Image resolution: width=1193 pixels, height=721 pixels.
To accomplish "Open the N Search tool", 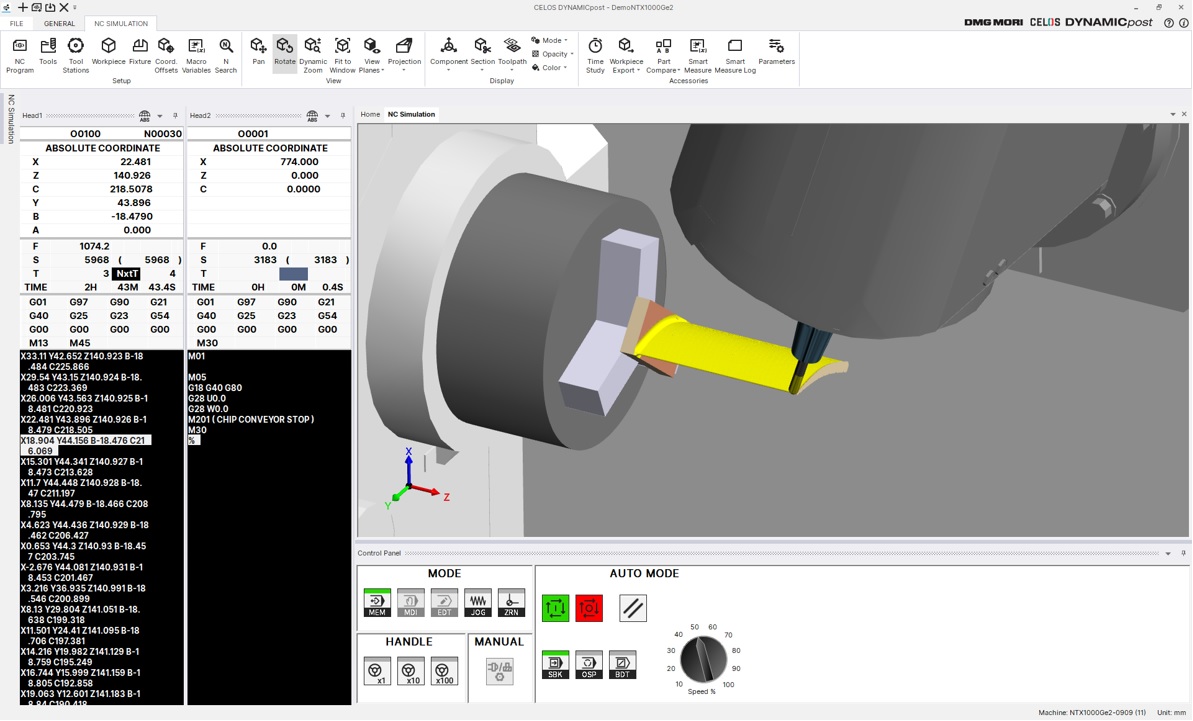I will (x=226, y=55).
